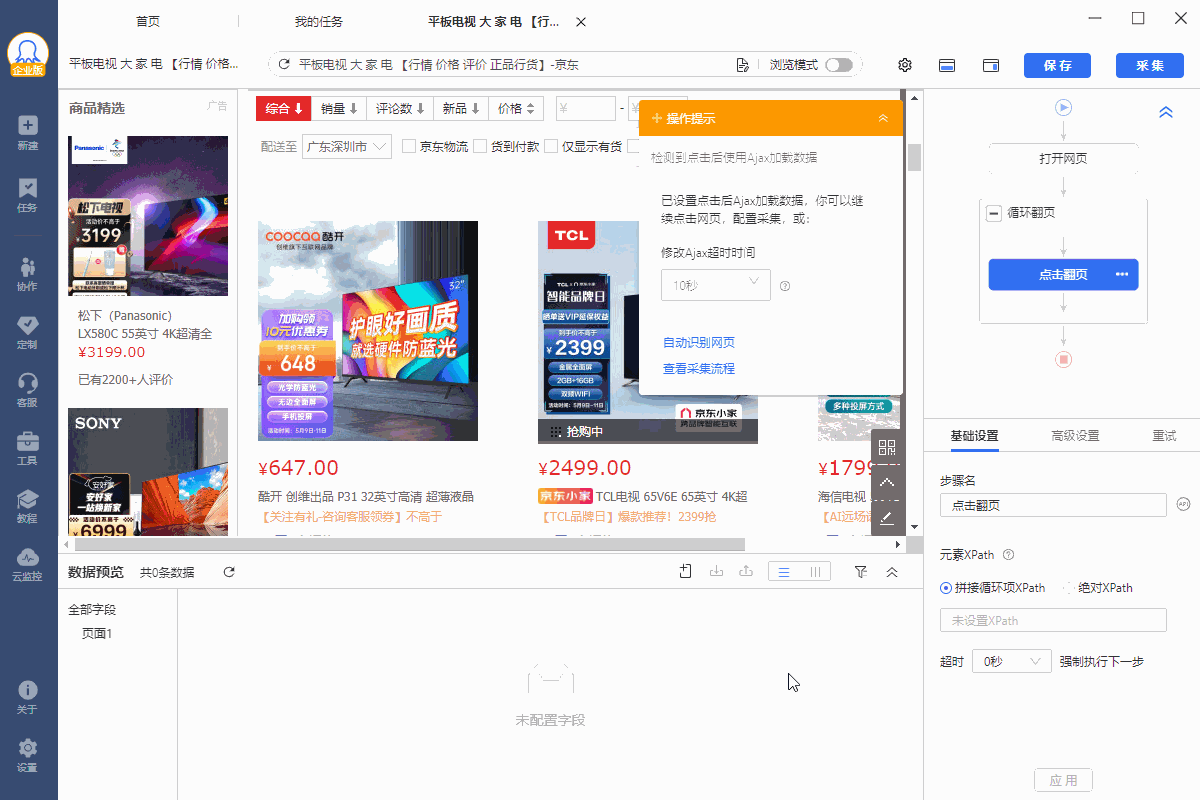Open the three-dot menu on 点击翻页
Image resolution: width=1200 pixels, height=800 pixels.
click(1121, 274)
